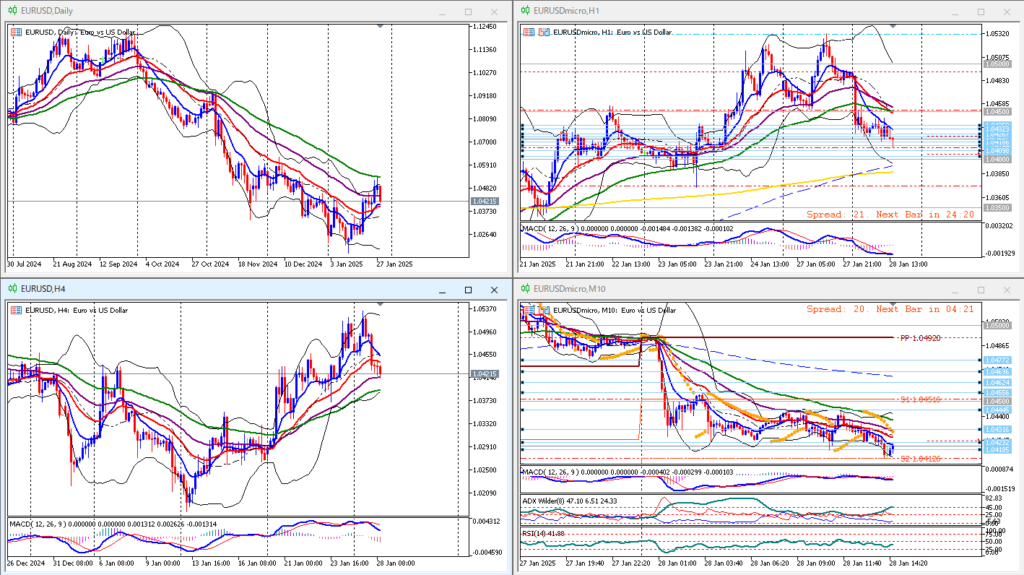The image size is (1024, 575).
Task: Select the 1.04185 level price tag on M10 chart
Action: (997, 450)
